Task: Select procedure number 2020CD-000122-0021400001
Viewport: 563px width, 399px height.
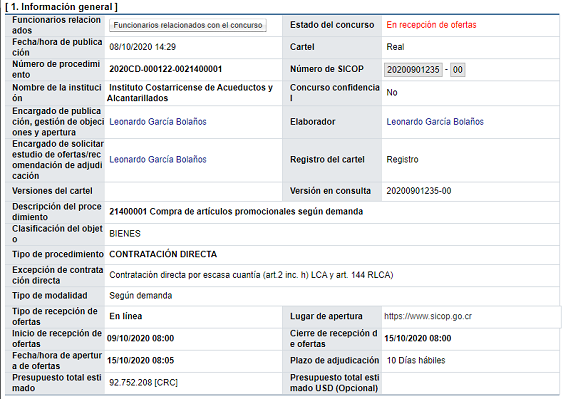Action: pos(166,69)
